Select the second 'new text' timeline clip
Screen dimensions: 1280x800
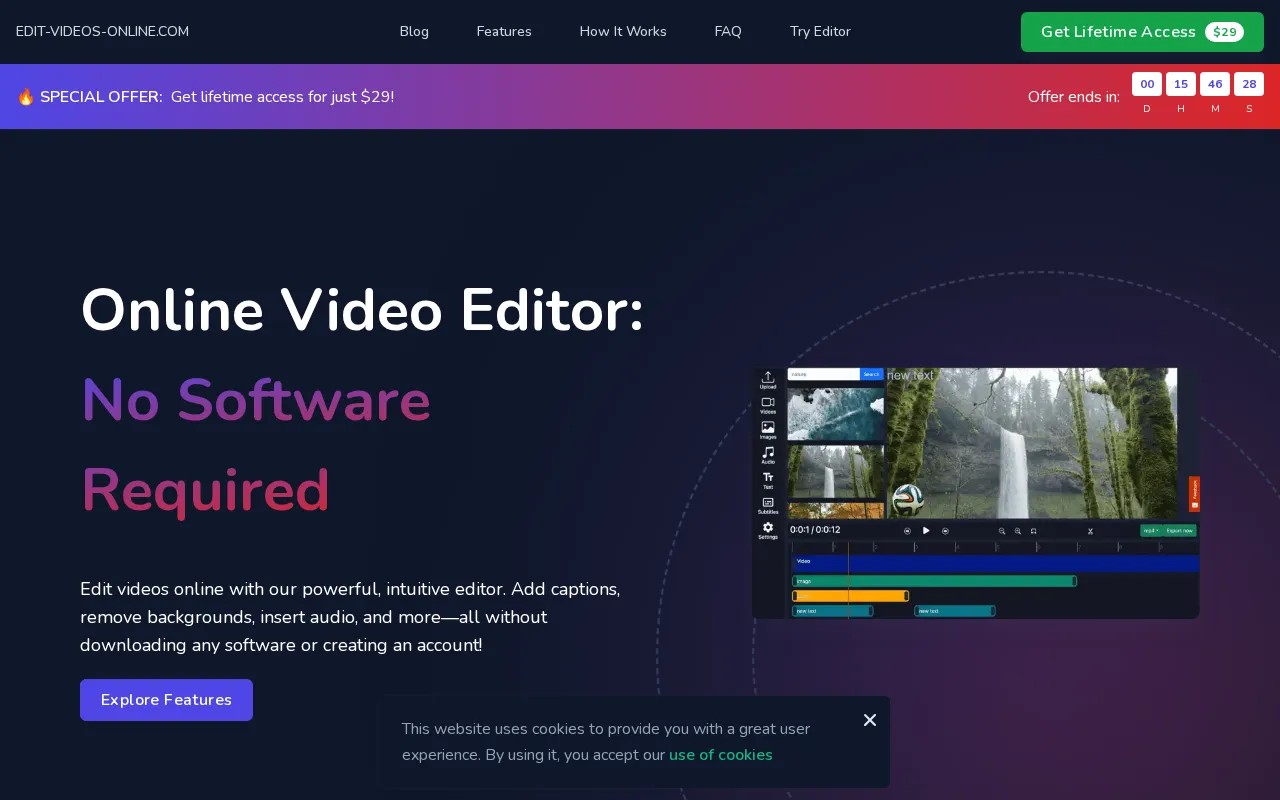pyautogui.click(x=955, y=611)
